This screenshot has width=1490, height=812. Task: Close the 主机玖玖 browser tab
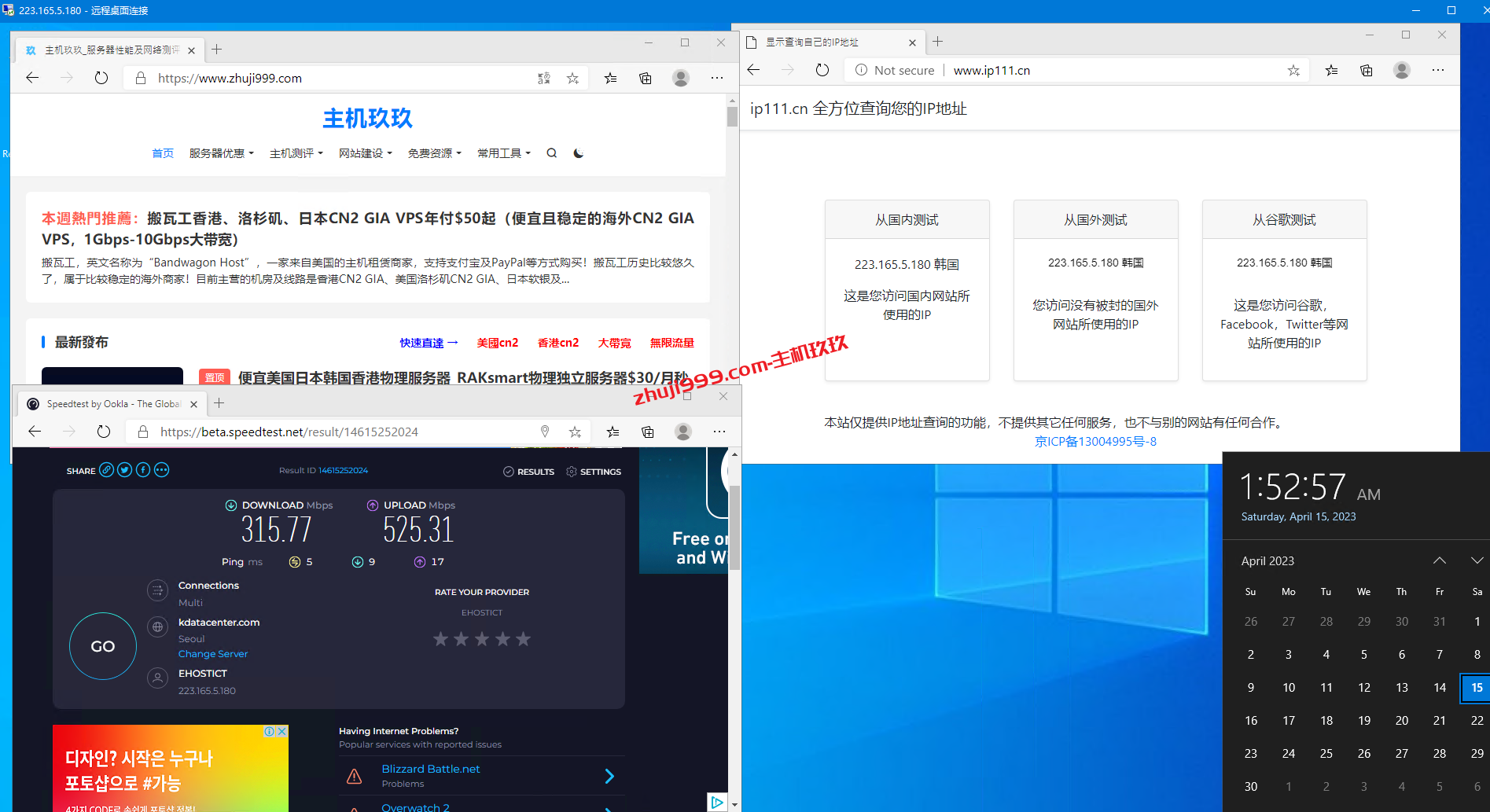192,50
